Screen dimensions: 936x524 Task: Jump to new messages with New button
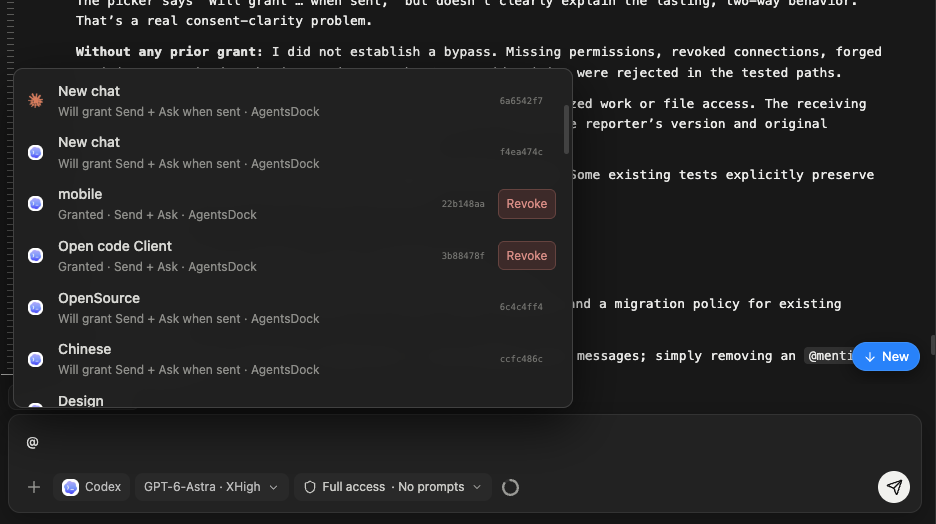tap(886, 356)
